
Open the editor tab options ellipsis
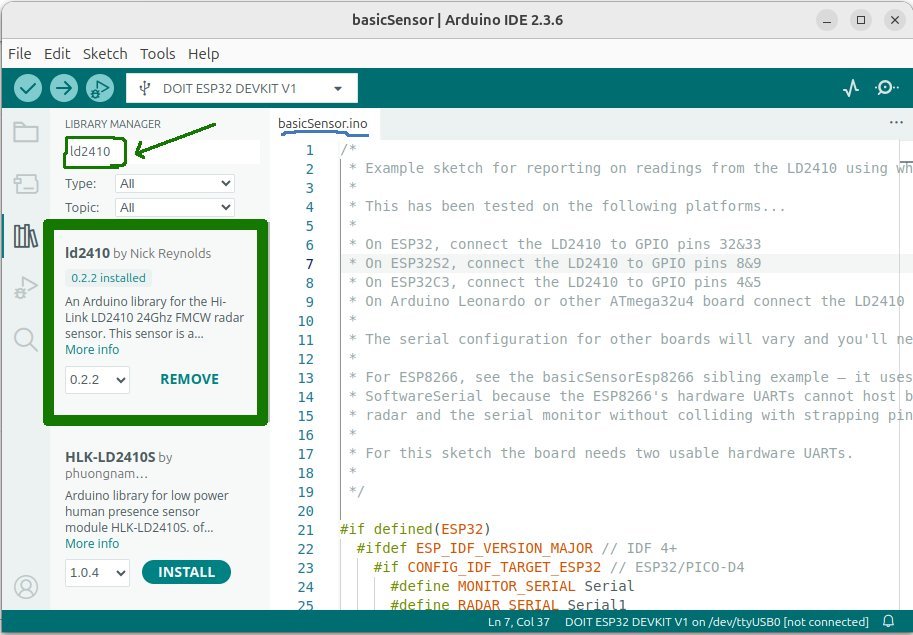point(896,123)
